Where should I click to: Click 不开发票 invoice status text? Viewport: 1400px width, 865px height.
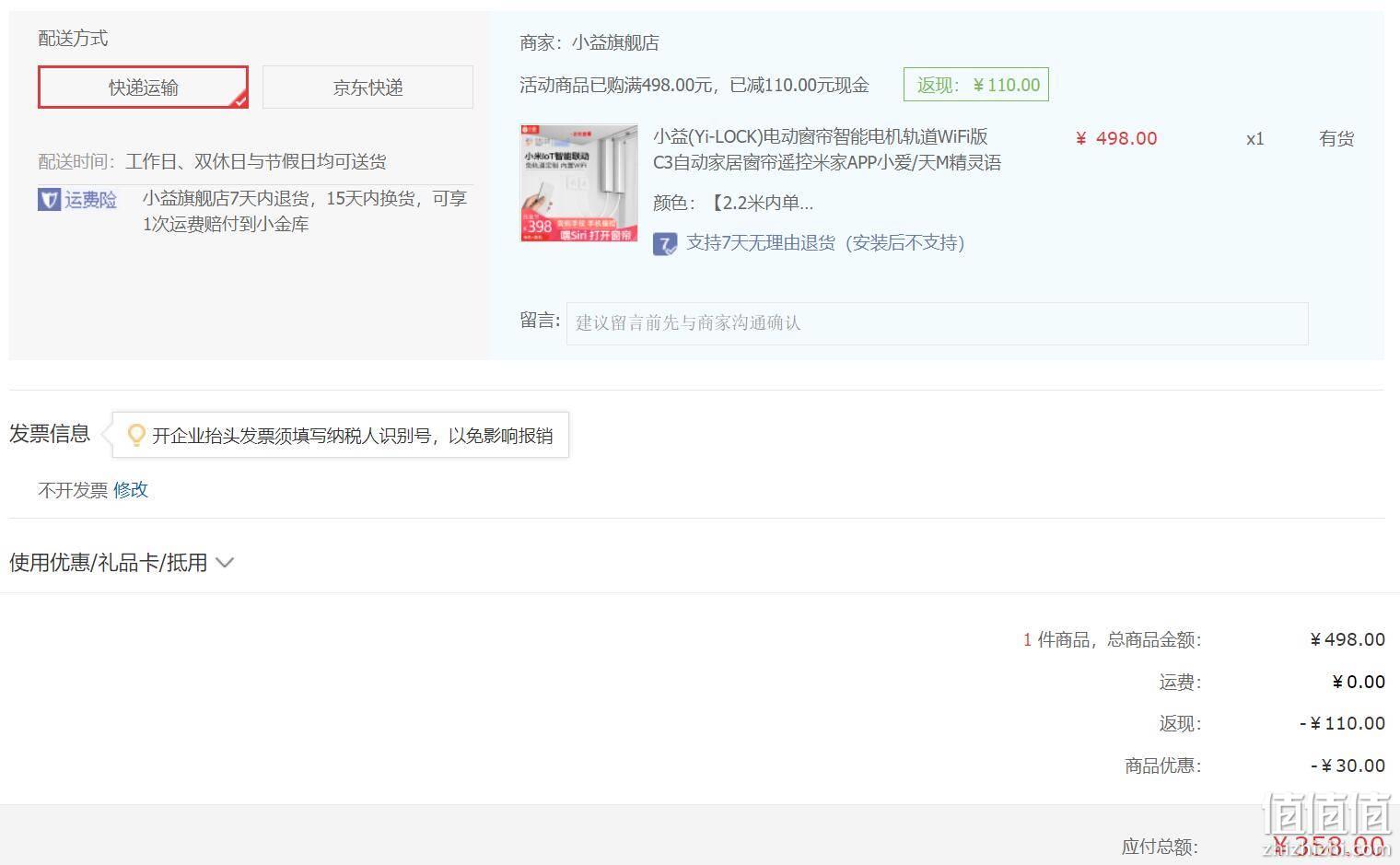tap(73, 490)
